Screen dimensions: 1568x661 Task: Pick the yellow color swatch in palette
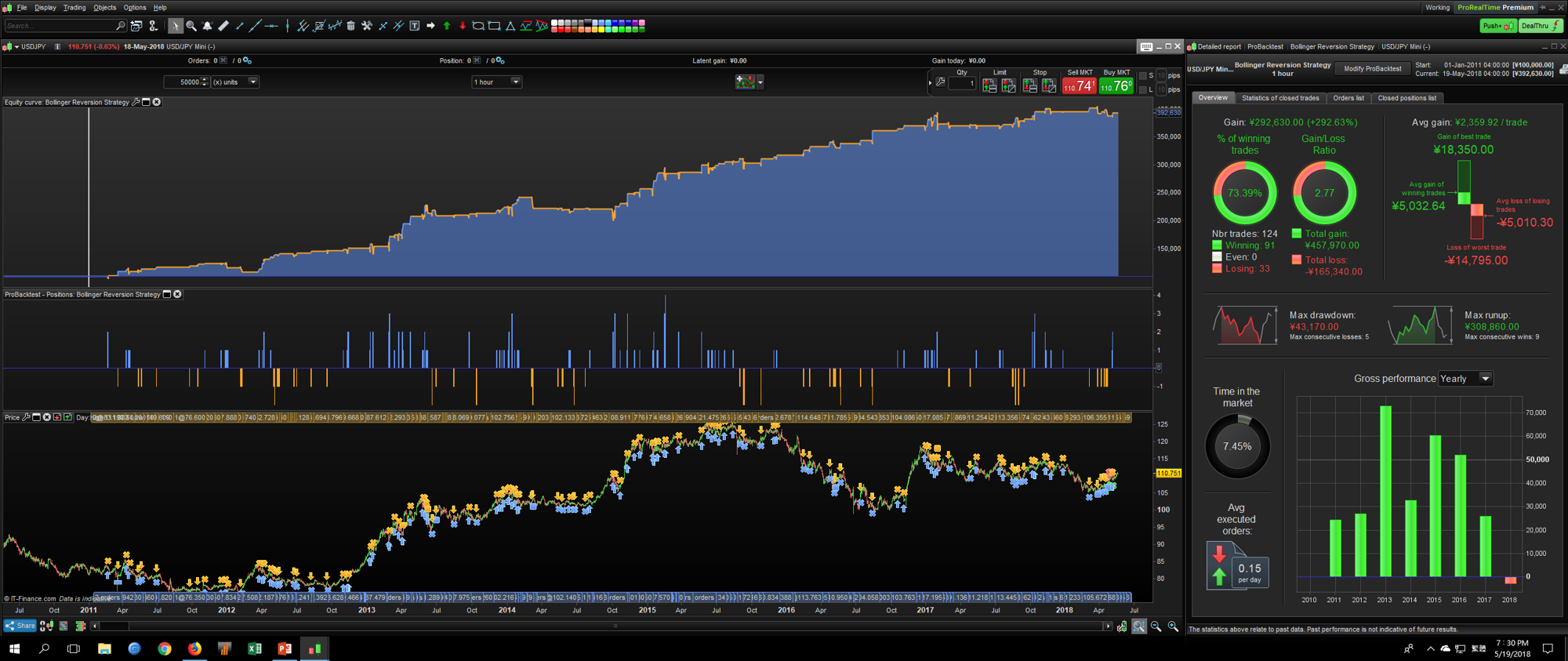tap(602, 29)
